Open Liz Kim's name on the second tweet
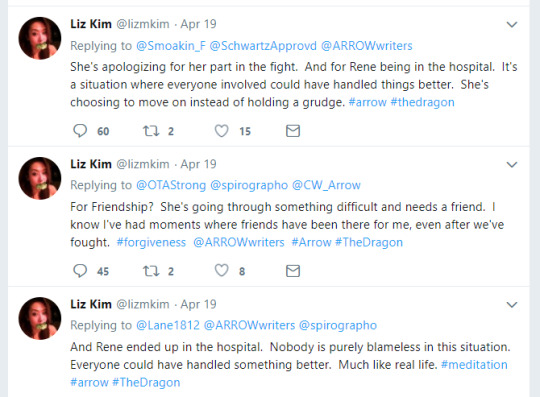 coord(91,164)
